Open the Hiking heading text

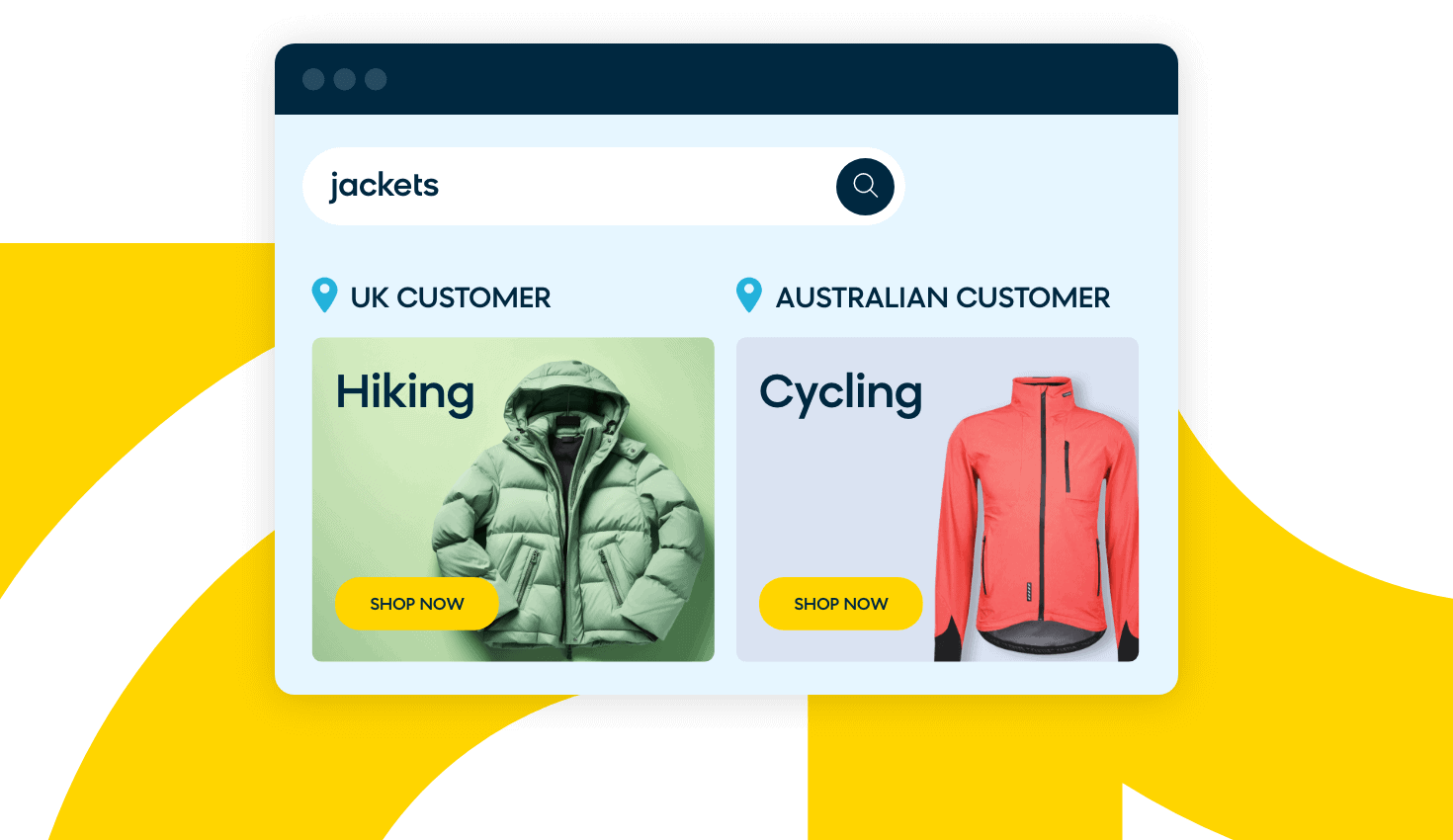click(405, 393)
